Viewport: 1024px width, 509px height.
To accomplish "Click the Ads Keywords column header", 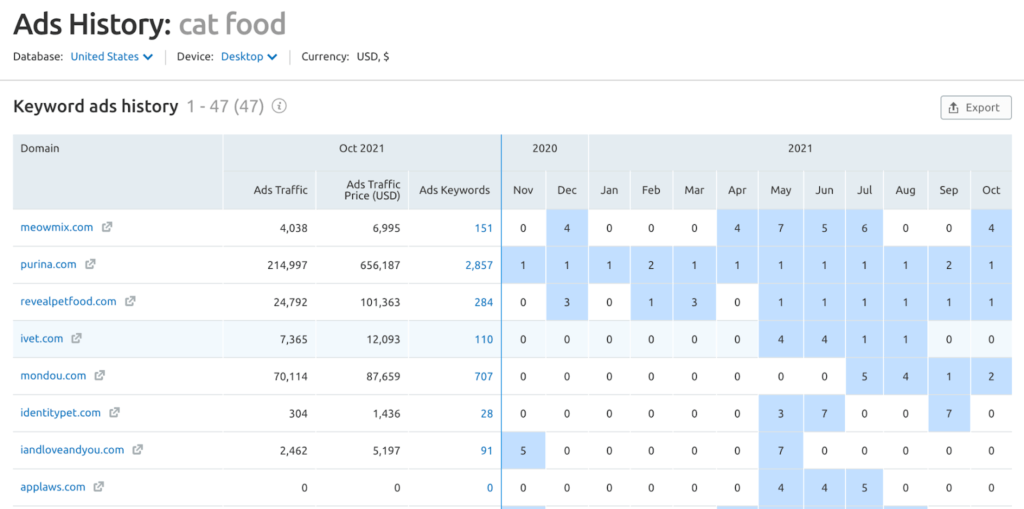I will pyautogui.click(x=454, y=190).
